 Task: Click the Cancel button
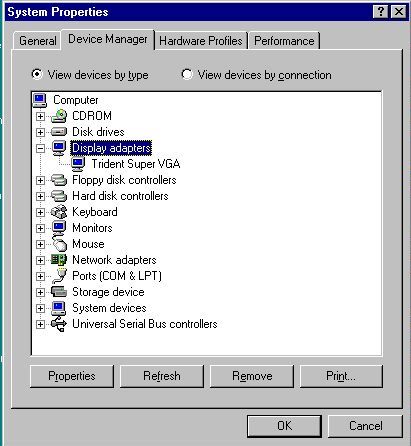365,426
